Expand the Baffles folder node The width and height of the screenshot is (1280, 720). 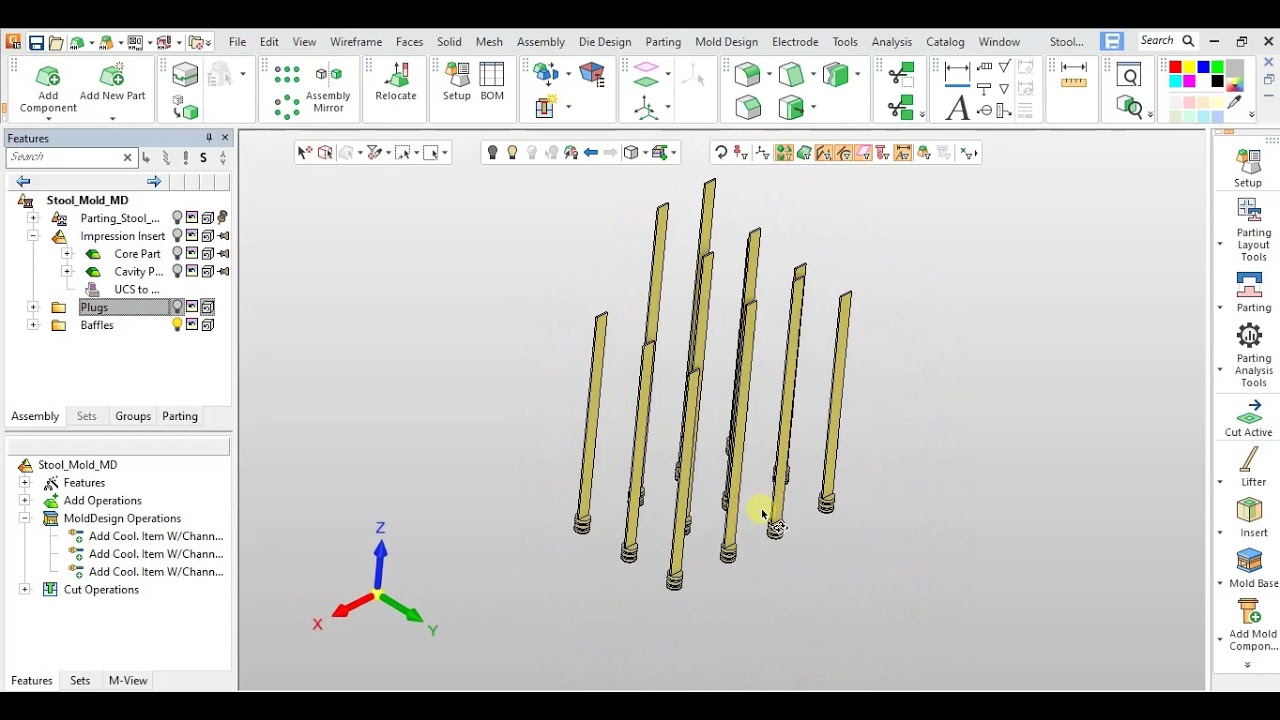click(33, 325)
